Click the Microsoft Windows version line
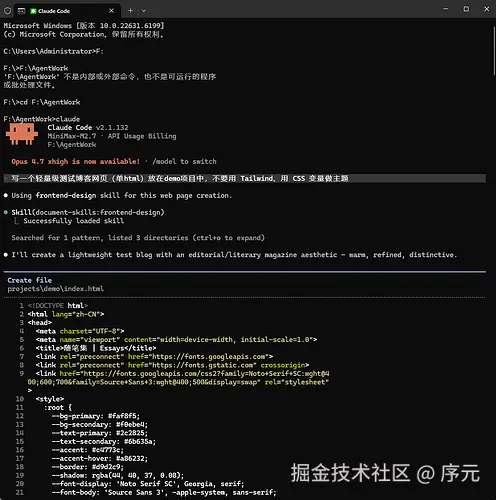 (x=84, y=26)
